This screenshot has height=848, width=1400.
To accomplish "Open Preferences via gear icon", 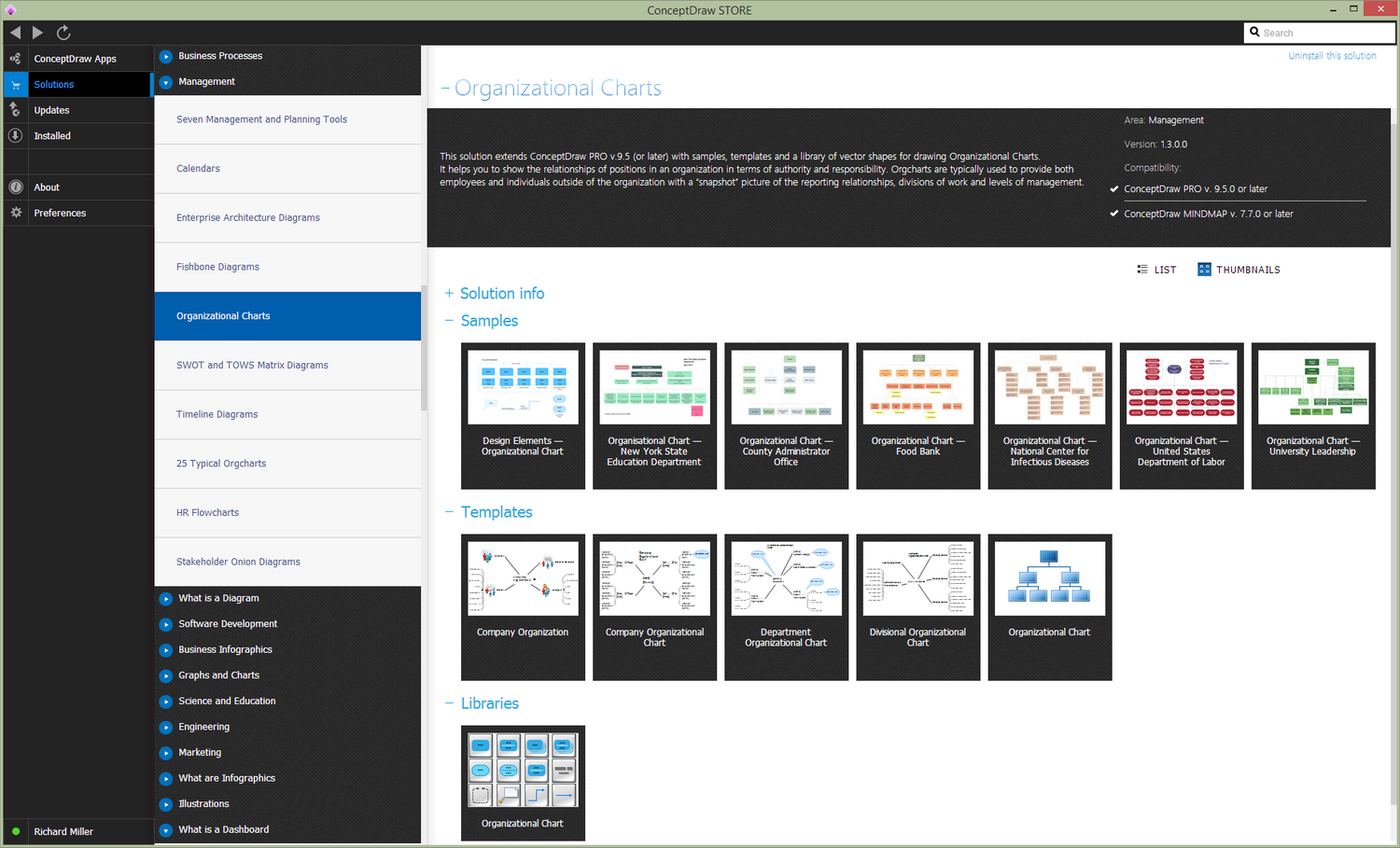I will pos(15,213).
